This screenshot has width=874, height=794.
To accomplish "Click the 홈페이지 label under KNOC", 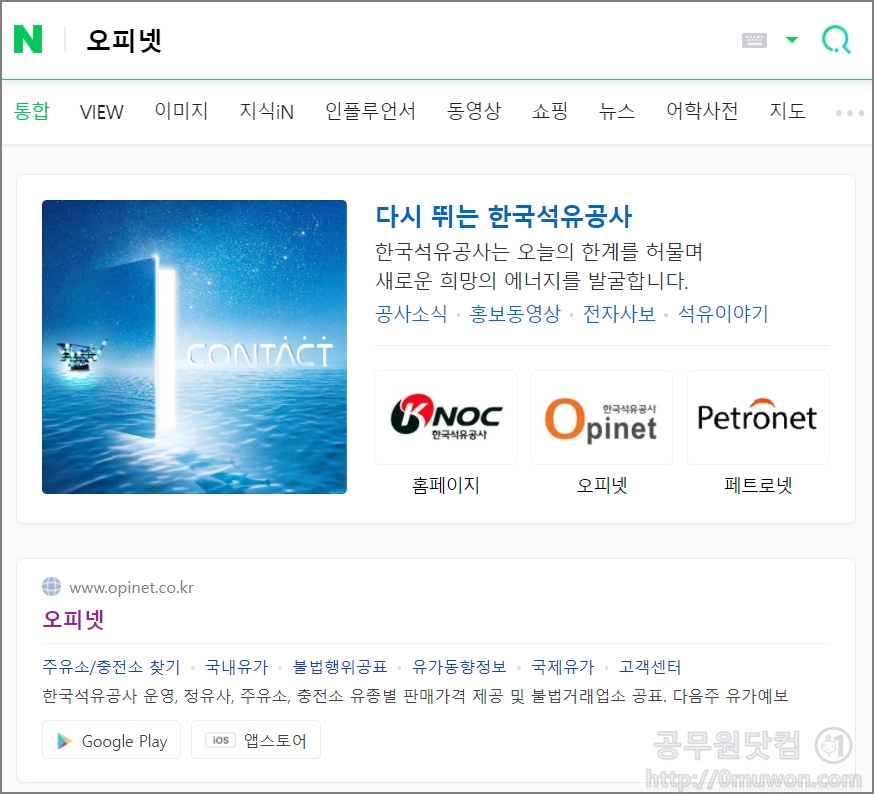I will pyautogui.click(x=445, y=485).
